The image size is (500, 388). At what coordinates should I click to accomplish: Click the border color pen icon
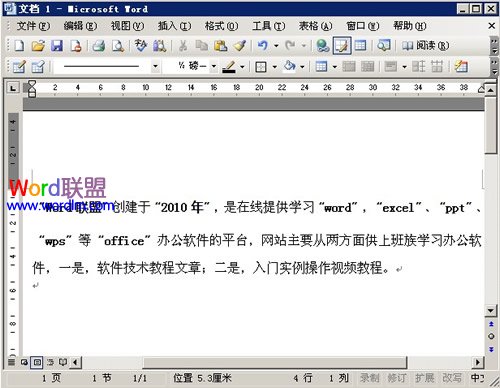point(229,67)
